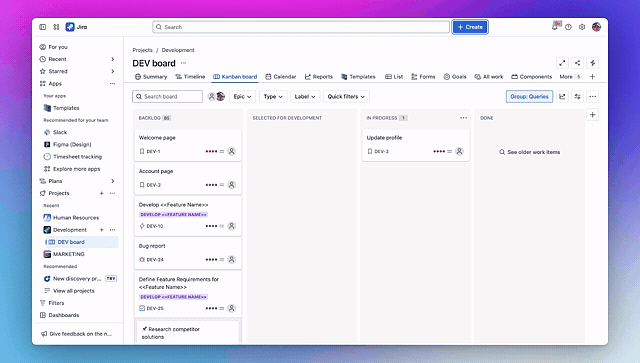Switch to the Reports tab
Screen dimensions: 640x363
click(319, 77)
